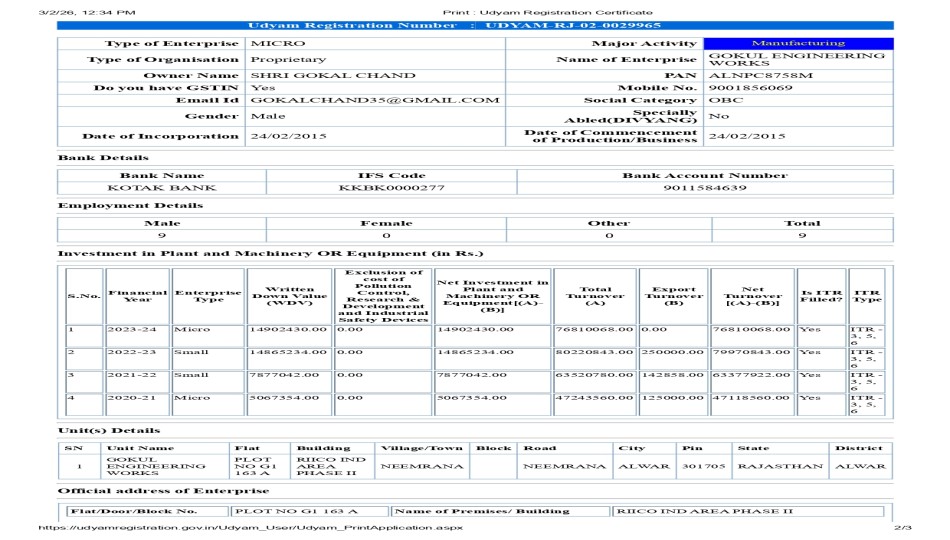Click the footer udyamregistration.gov.in URL
Viewport: 950px width, 540px height.
[249, 527]
